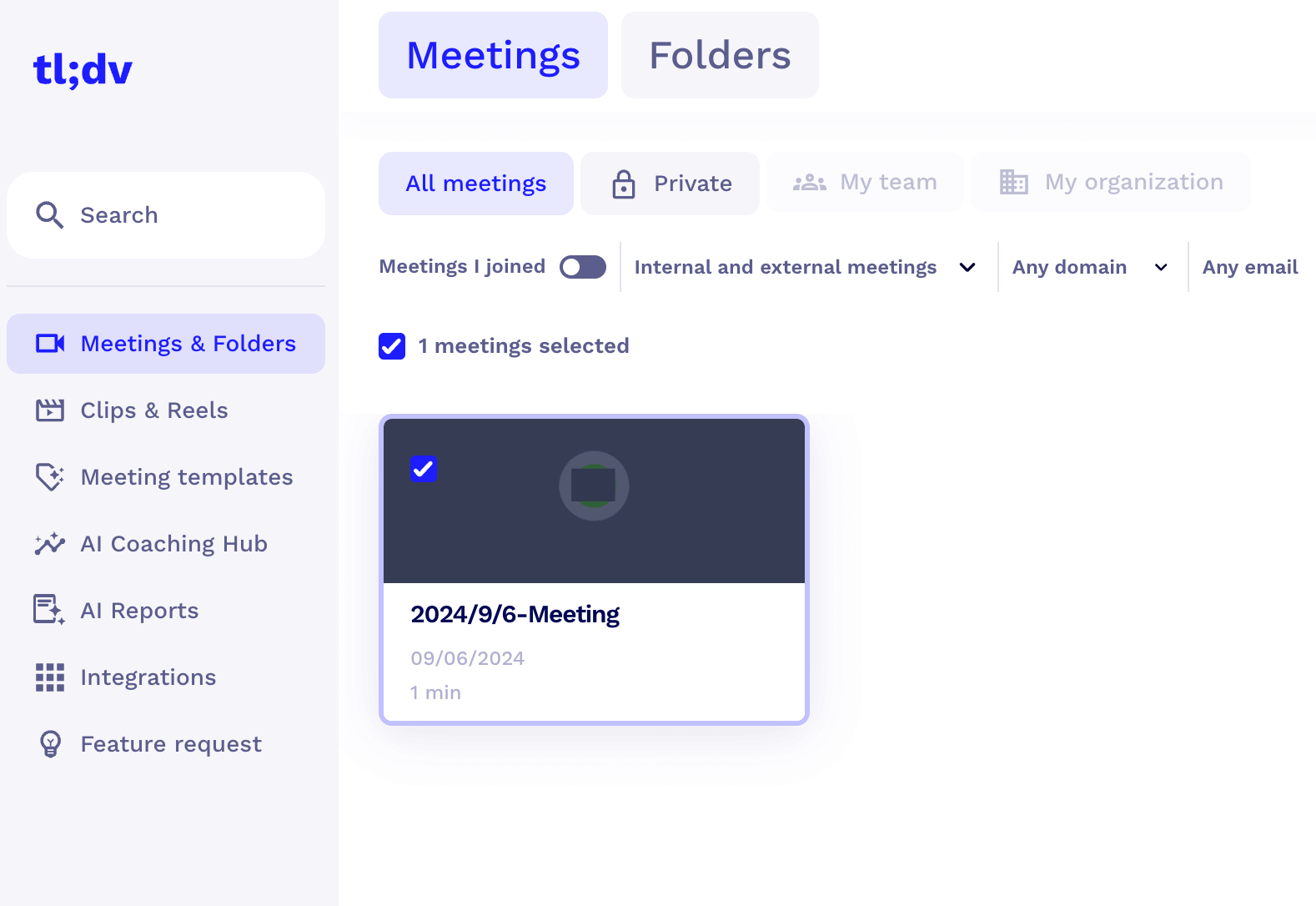Focus the Search input field
Image resolution: width=1316 pixels, height=906 pixels.
166,215
